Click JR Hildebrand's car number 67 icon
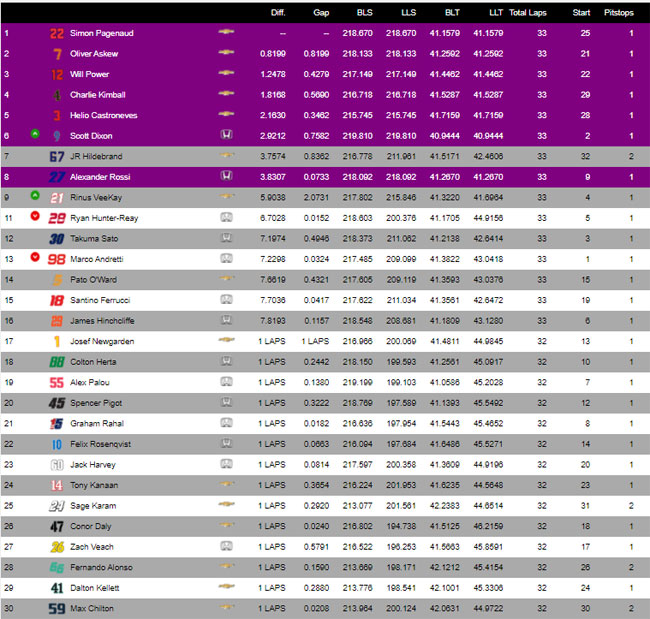650x619 pixels. pos(57,157)
